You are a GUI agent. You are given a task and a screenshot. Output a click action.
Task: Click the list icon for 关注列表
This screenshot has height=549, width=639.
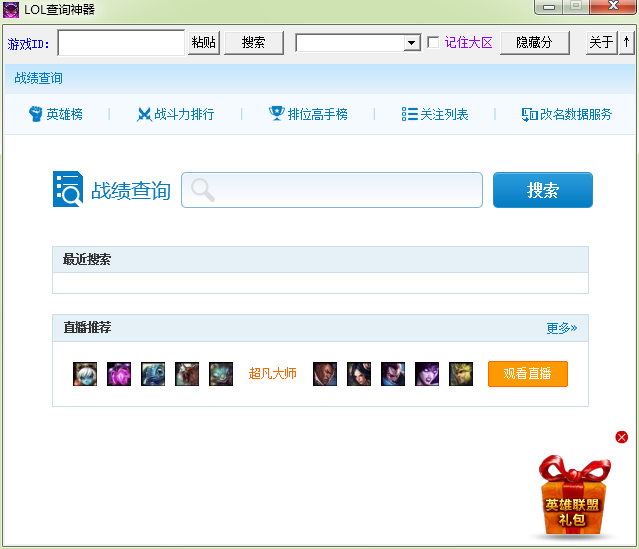[x=410, y=114]
